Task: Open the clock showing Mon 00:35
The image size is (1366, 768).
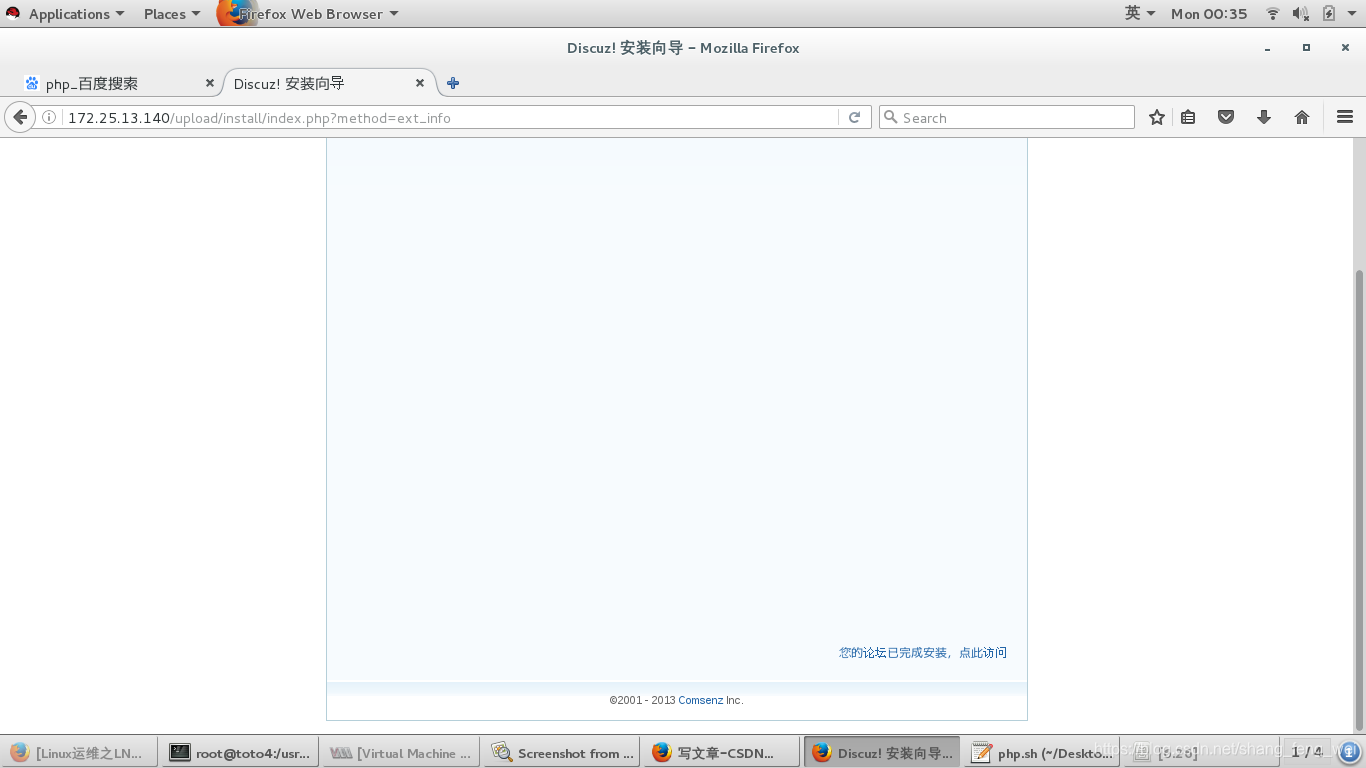Action: coord(1209,14)
